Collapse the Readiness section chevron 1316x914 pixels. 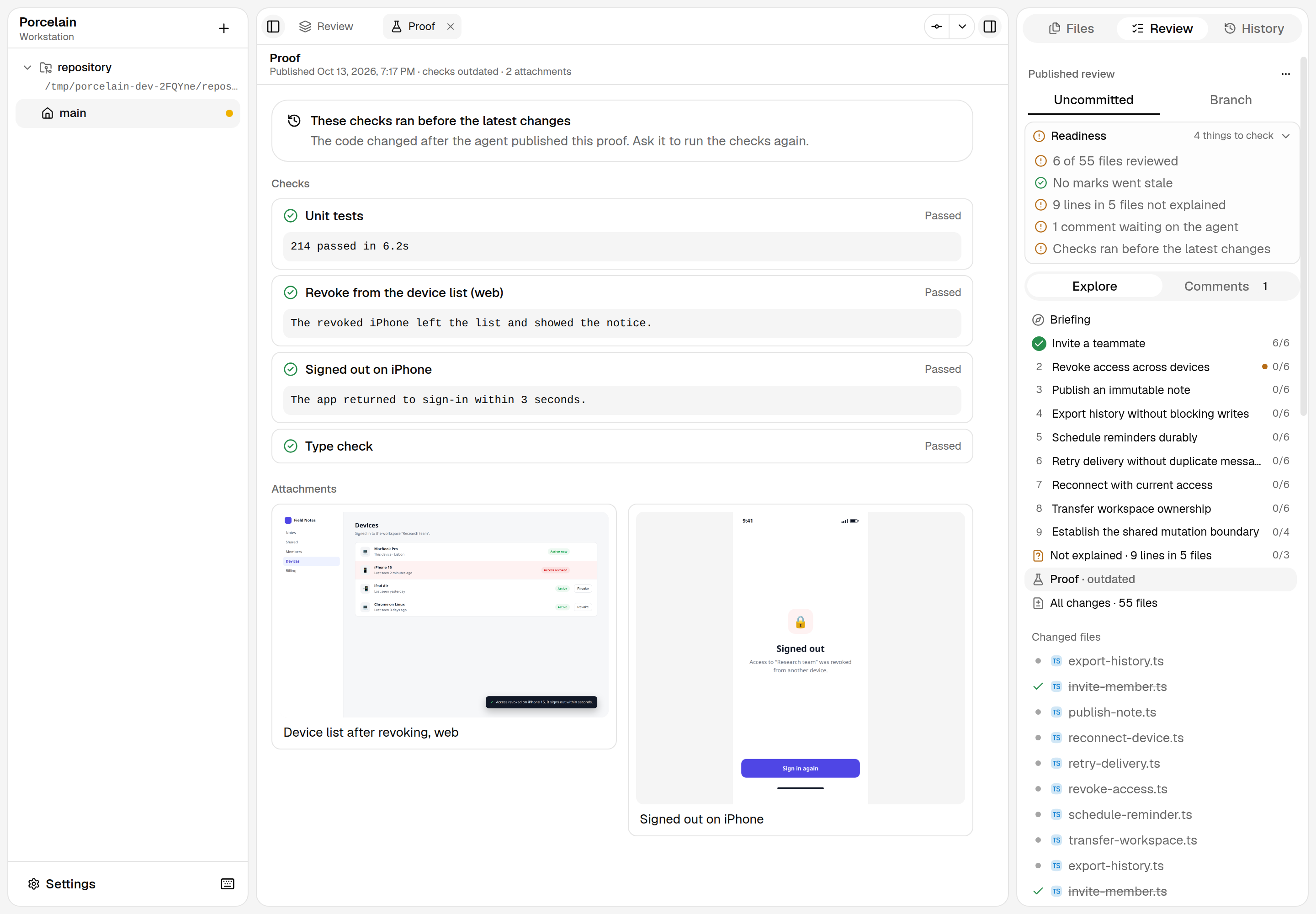click(x=1286, y=136)
